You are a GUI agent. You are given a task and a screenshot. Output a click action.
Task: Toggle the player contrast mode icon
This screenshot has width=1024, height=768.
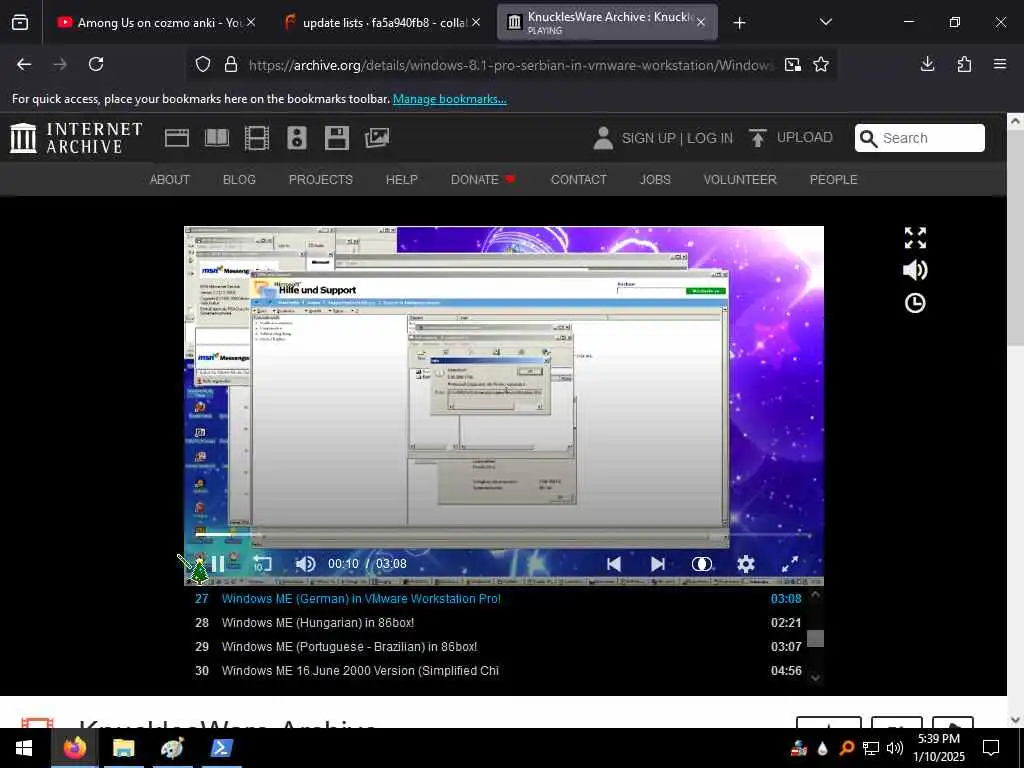coord(701,564)
